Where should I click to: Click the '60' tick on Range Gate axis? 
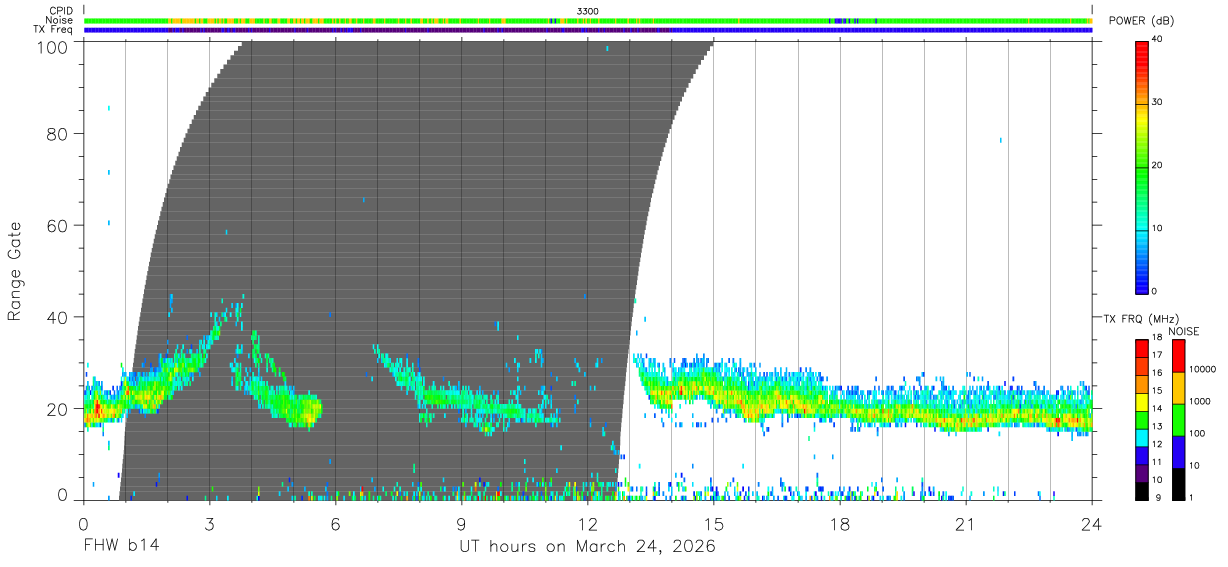(57, 225)
